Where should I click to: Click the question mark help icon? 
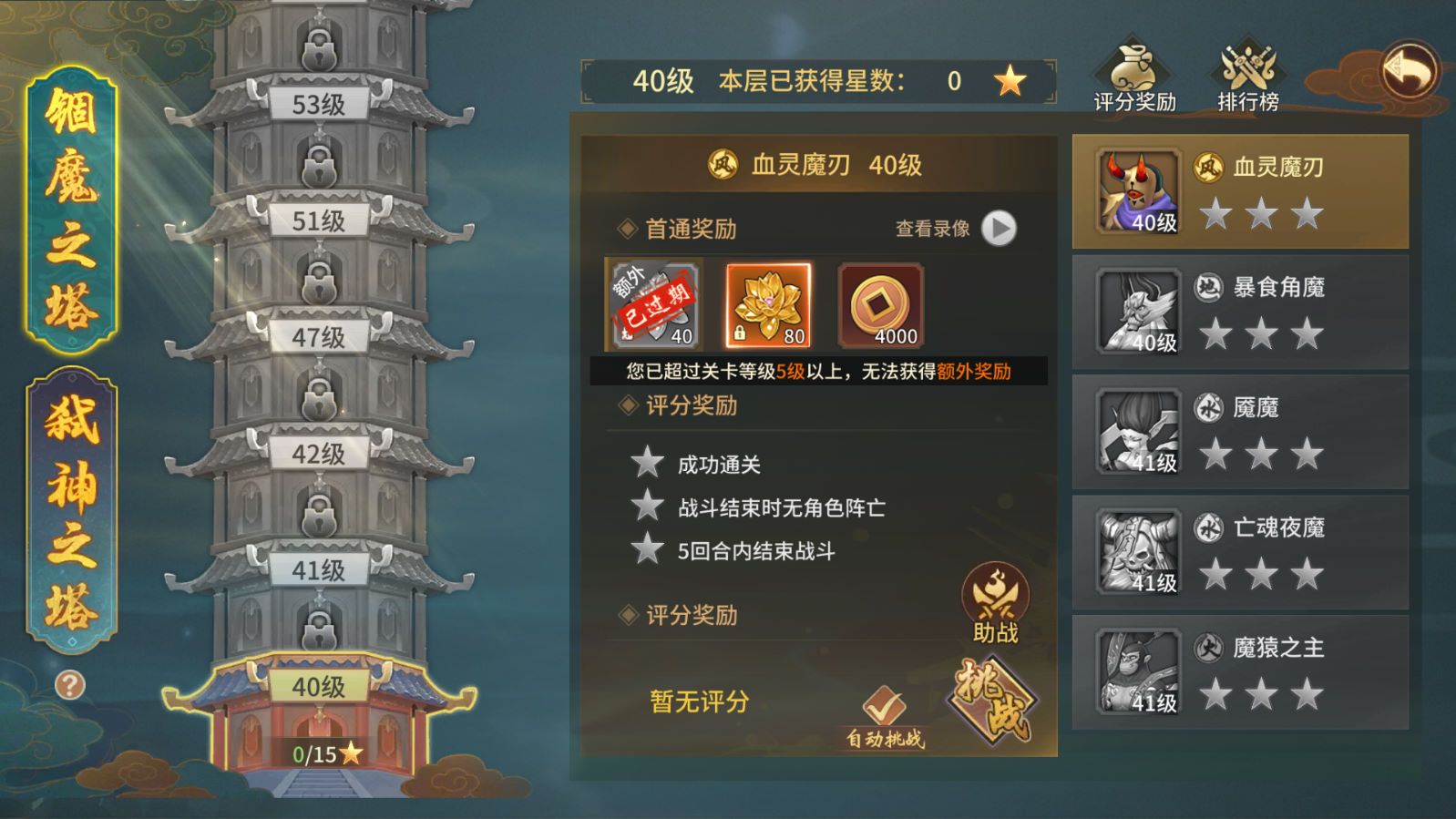click(70, 684)
